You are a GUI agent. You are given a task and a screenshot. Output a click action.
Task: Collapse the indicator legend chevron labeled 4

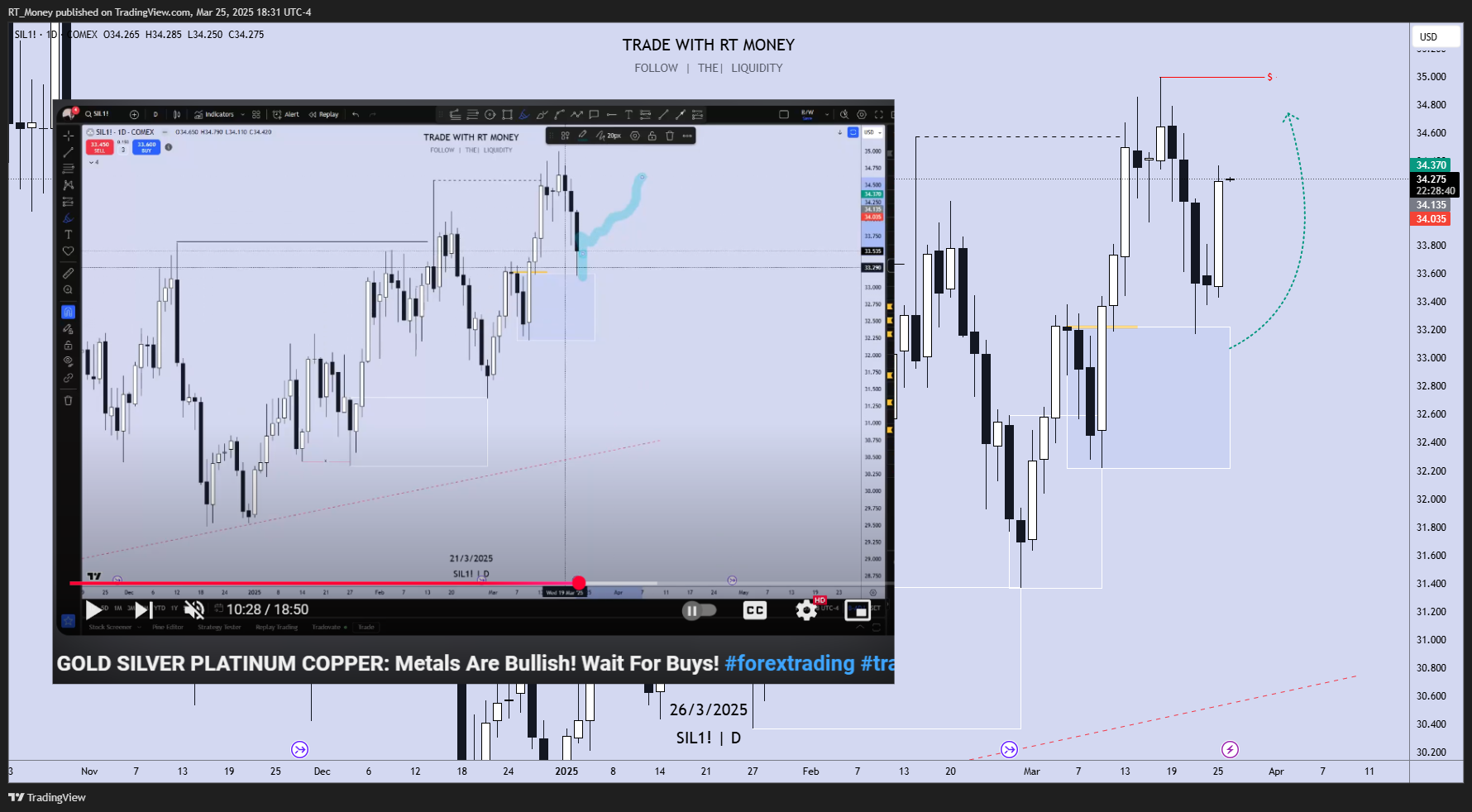(93, 162)
